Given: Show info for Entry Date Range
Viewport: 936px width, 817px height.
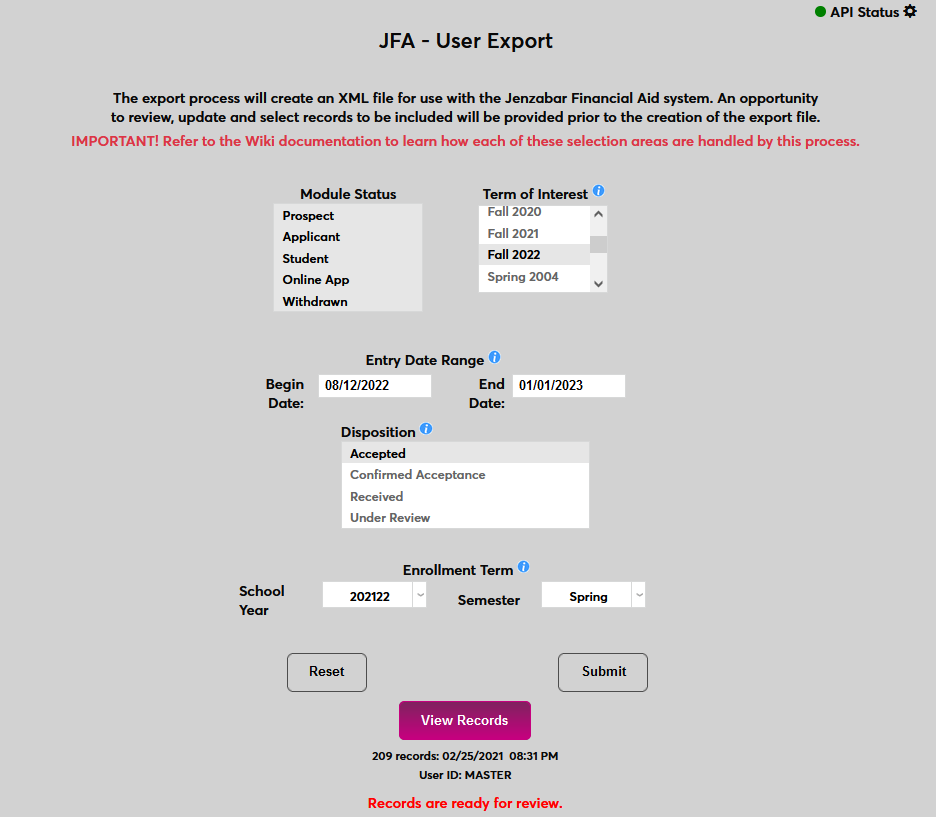Looking at the screenshot, I should [x=495, y=357].
